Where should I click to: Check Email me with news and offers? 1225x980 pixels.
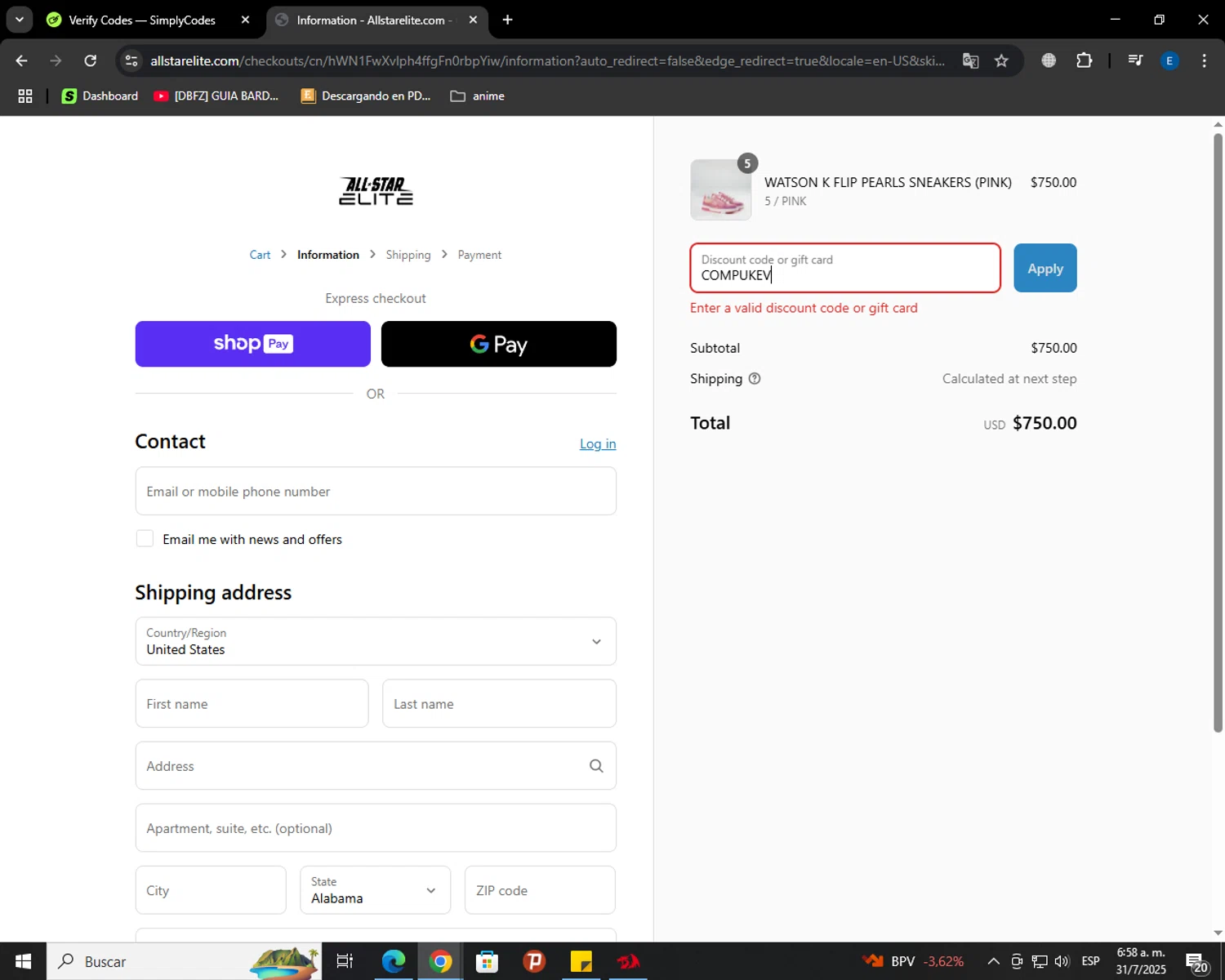point(145,539)
